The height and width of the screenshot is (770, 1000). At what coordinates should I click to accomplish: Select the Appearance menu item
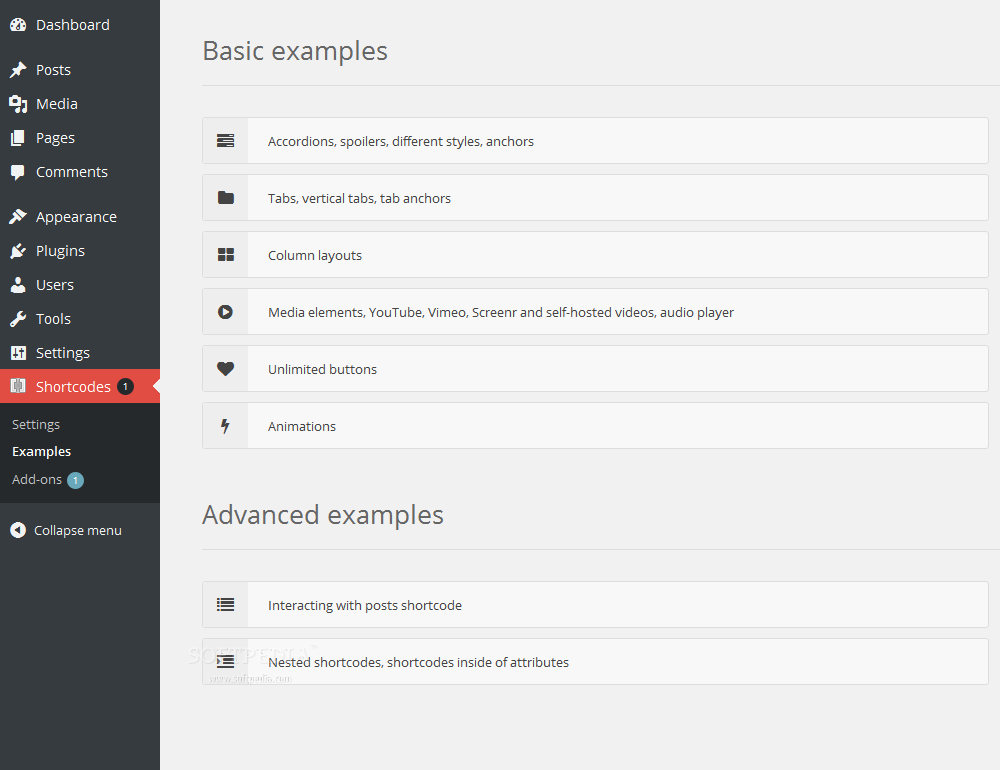click(76, 217)
